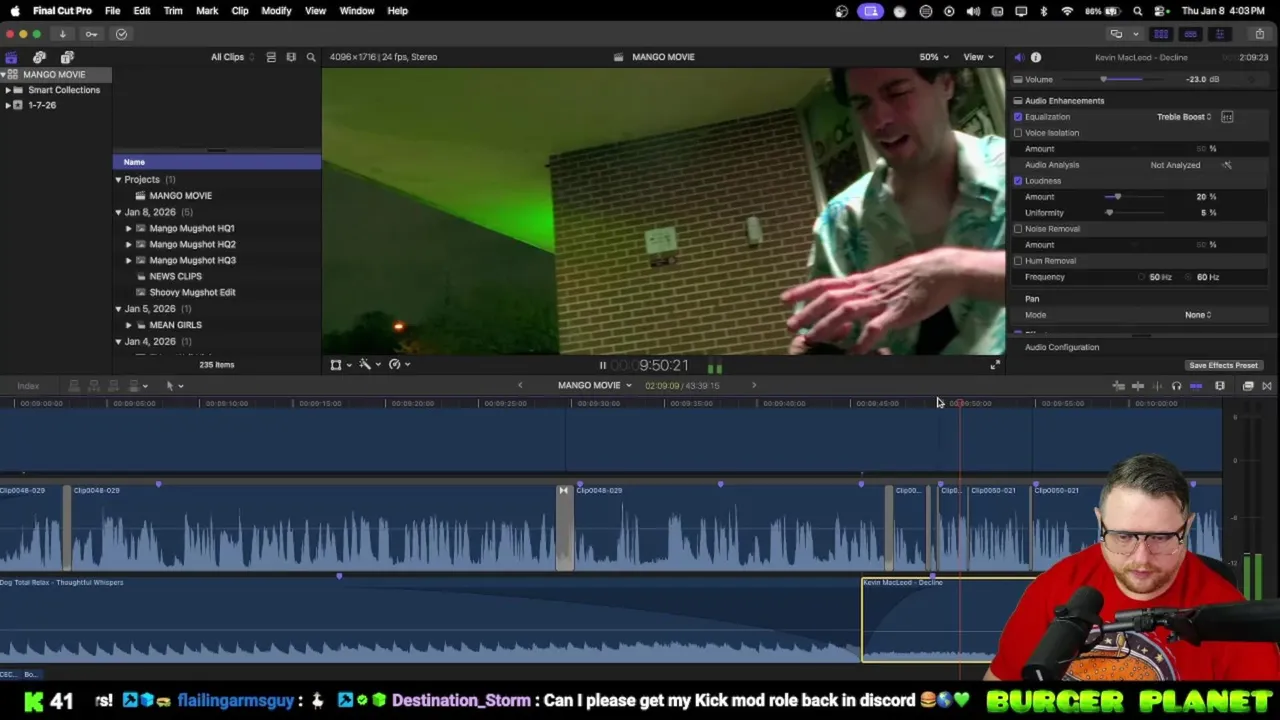Click the browser search magnifier icon
Image resolution: width=1280 pixels, height=720 pixels.
click(311, 57)
